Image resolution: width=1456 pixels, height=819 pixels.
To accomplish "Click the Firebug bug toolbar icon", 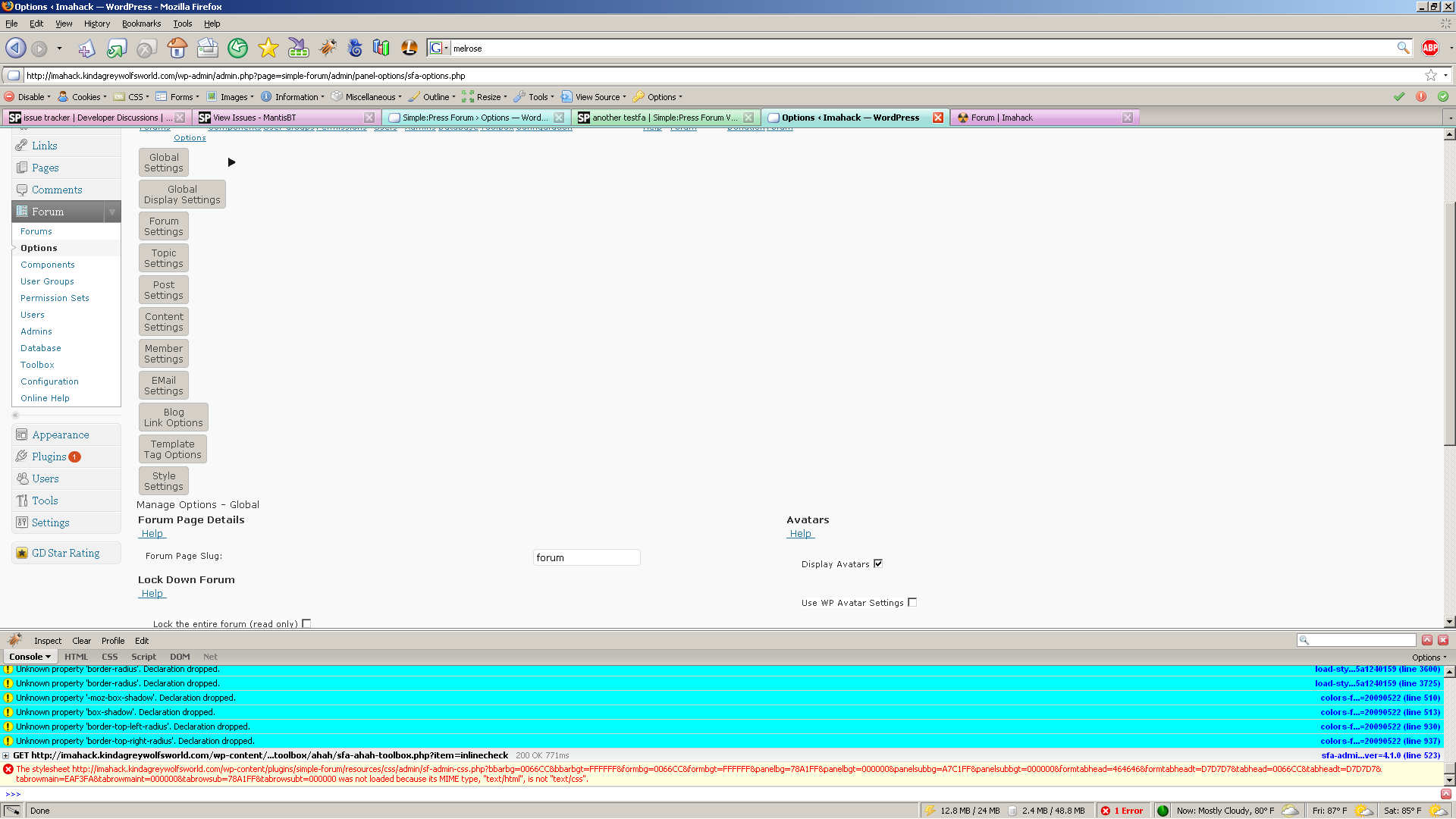I will click(328, 49).
